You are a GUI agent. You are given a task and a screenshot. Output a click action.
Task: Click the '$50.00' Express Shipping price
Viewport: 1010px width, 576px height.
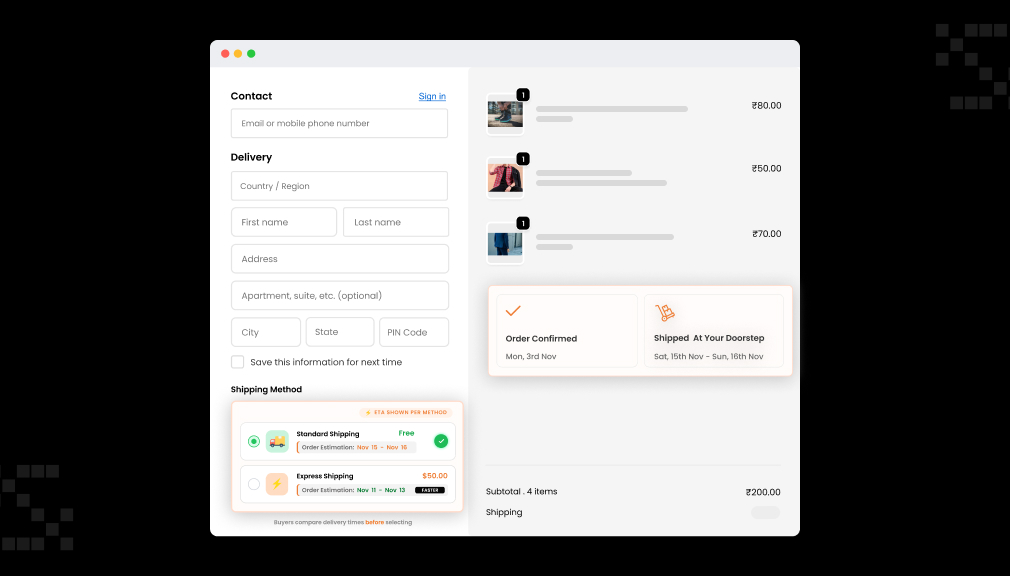435,475
